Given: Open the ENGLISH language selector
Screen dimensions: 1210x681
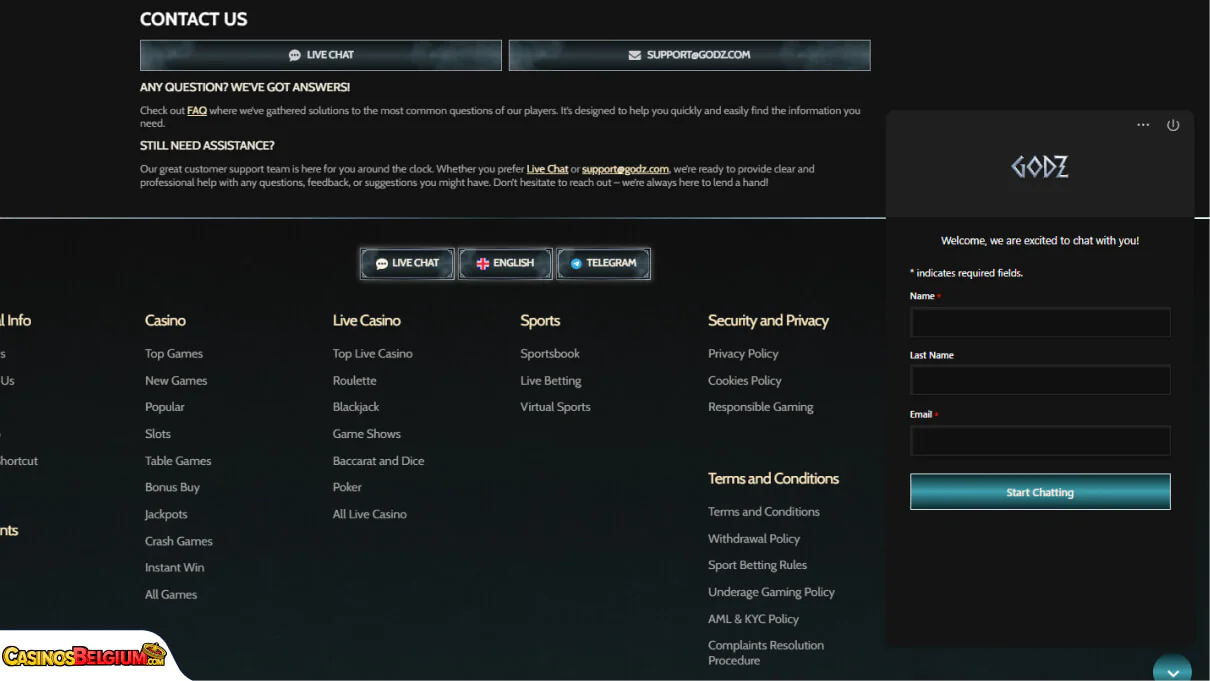Looking at the screenshot, I should 505,263.
